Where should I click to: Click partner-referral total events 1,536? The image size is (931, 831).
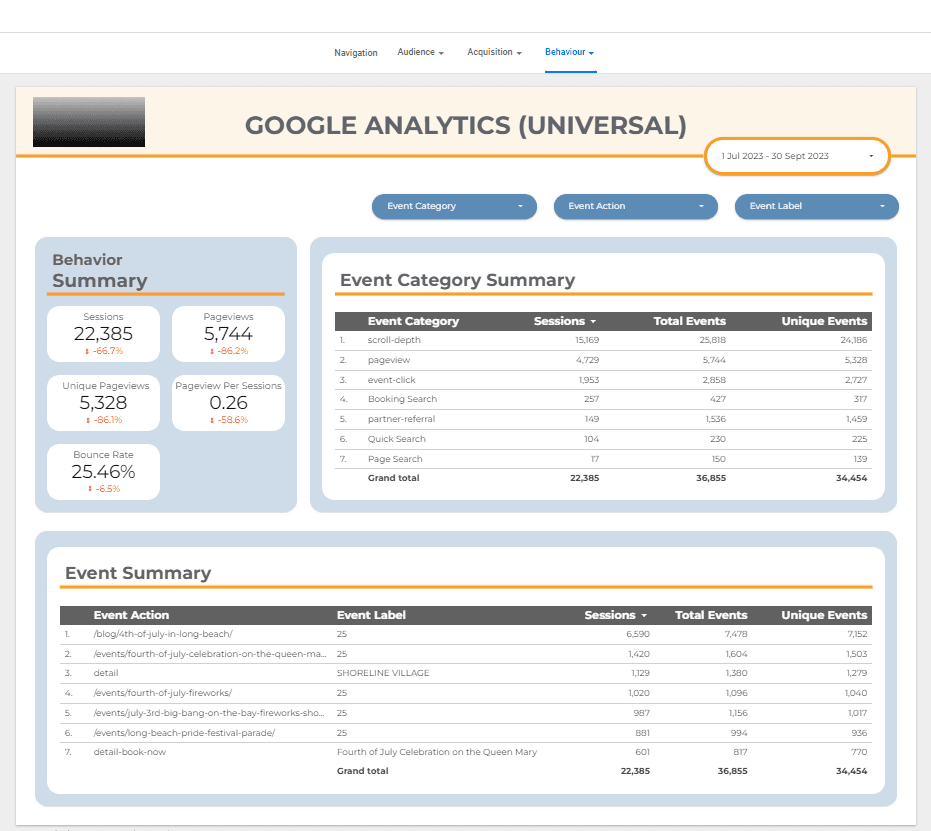pos(715,419)
